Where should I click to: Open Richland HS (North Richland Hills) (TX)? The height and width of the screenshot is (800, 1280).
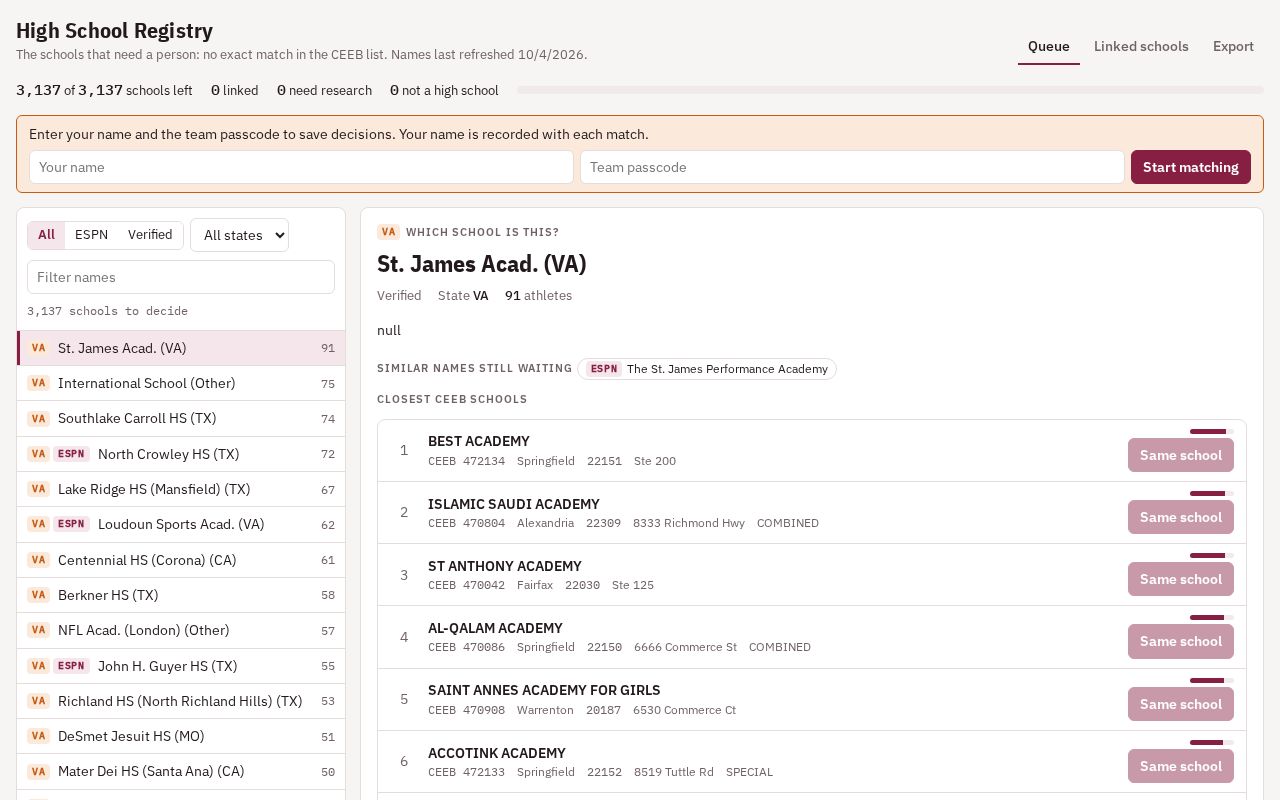tap(181, 701)
